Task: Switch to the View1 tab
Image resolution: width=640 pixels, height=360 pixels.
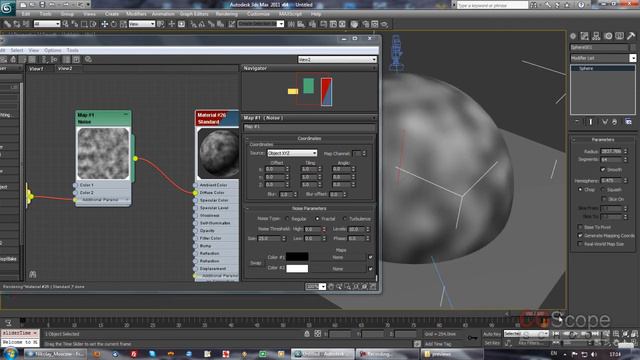Action: point(36,69)
